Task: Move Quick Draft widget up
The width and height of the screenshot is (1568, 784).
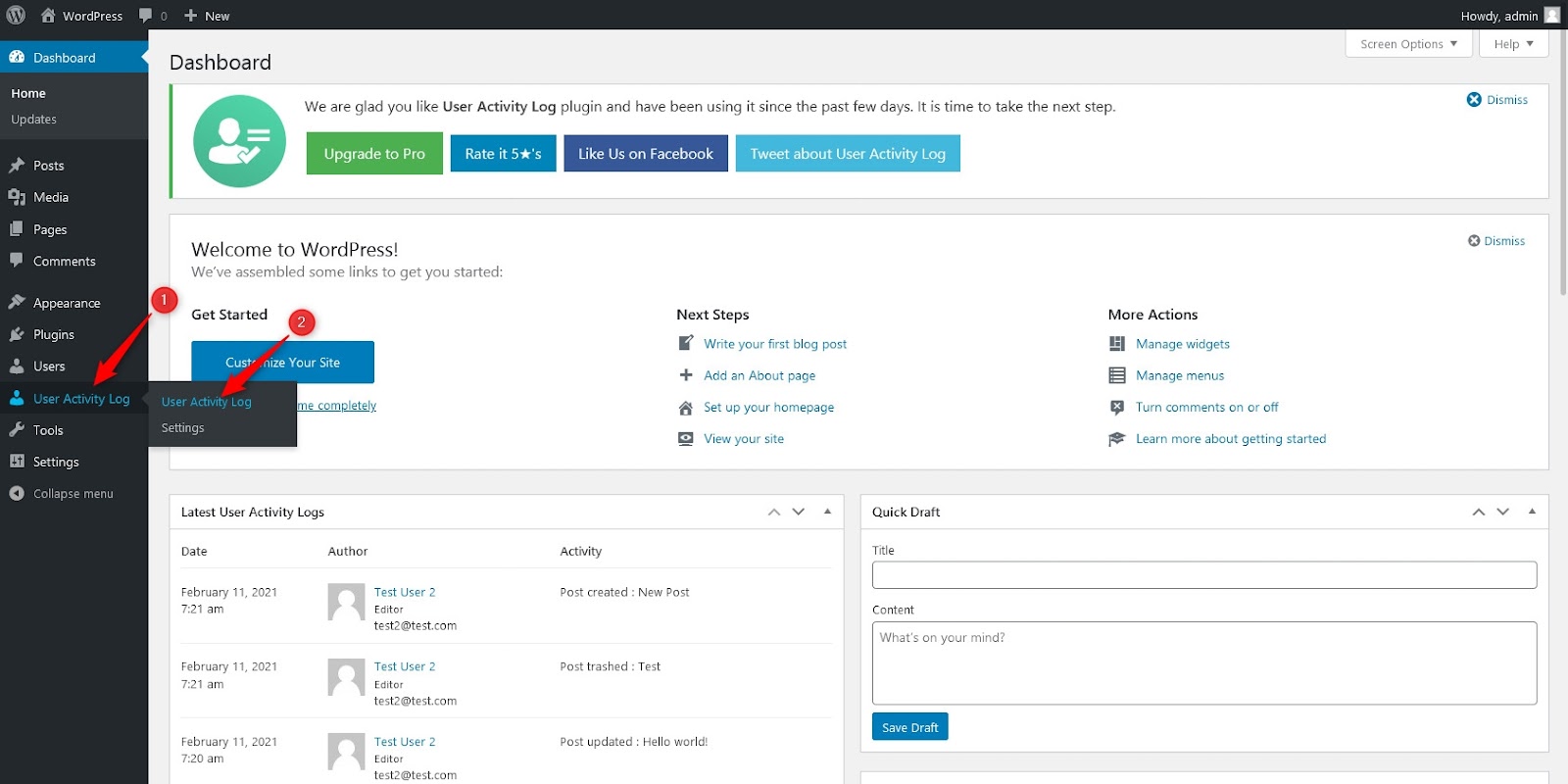Action: pyautogui.click(x=1479, y=512)
